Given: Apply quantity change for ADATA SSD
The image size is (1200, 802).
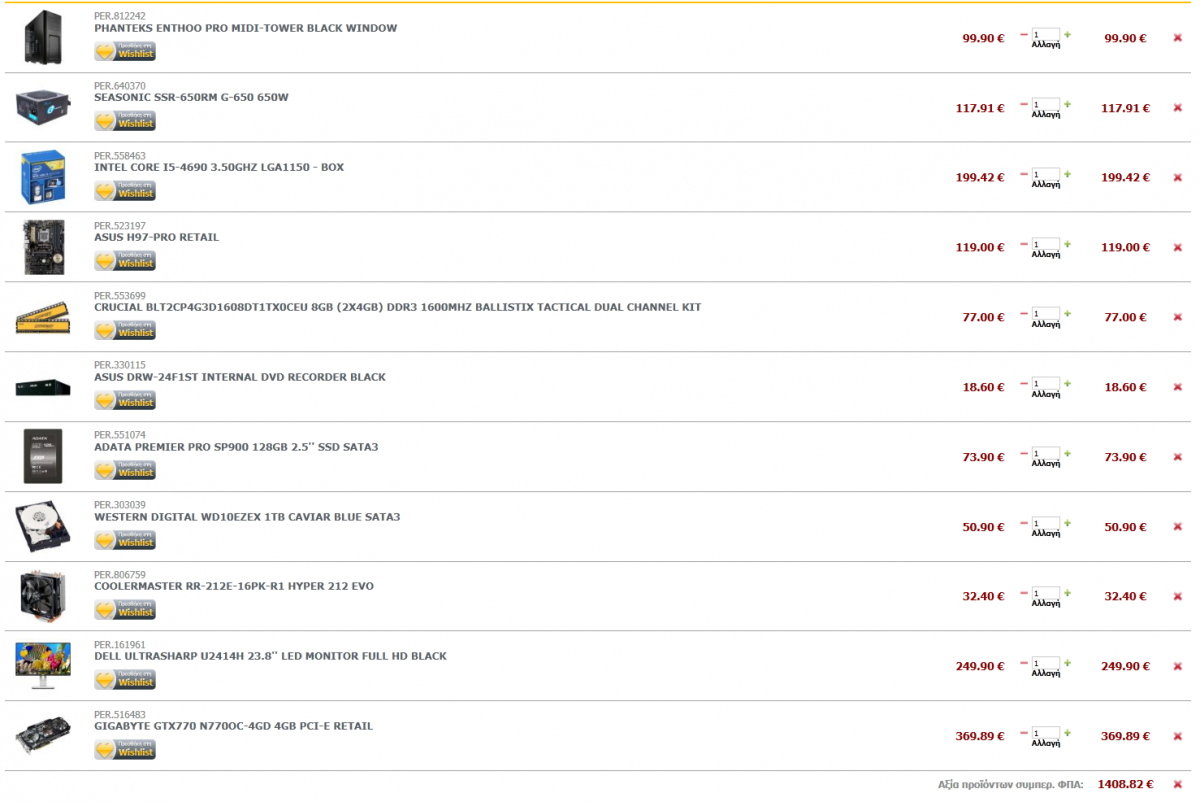Looking at the screenshot, I should [x=1045, y=464].
